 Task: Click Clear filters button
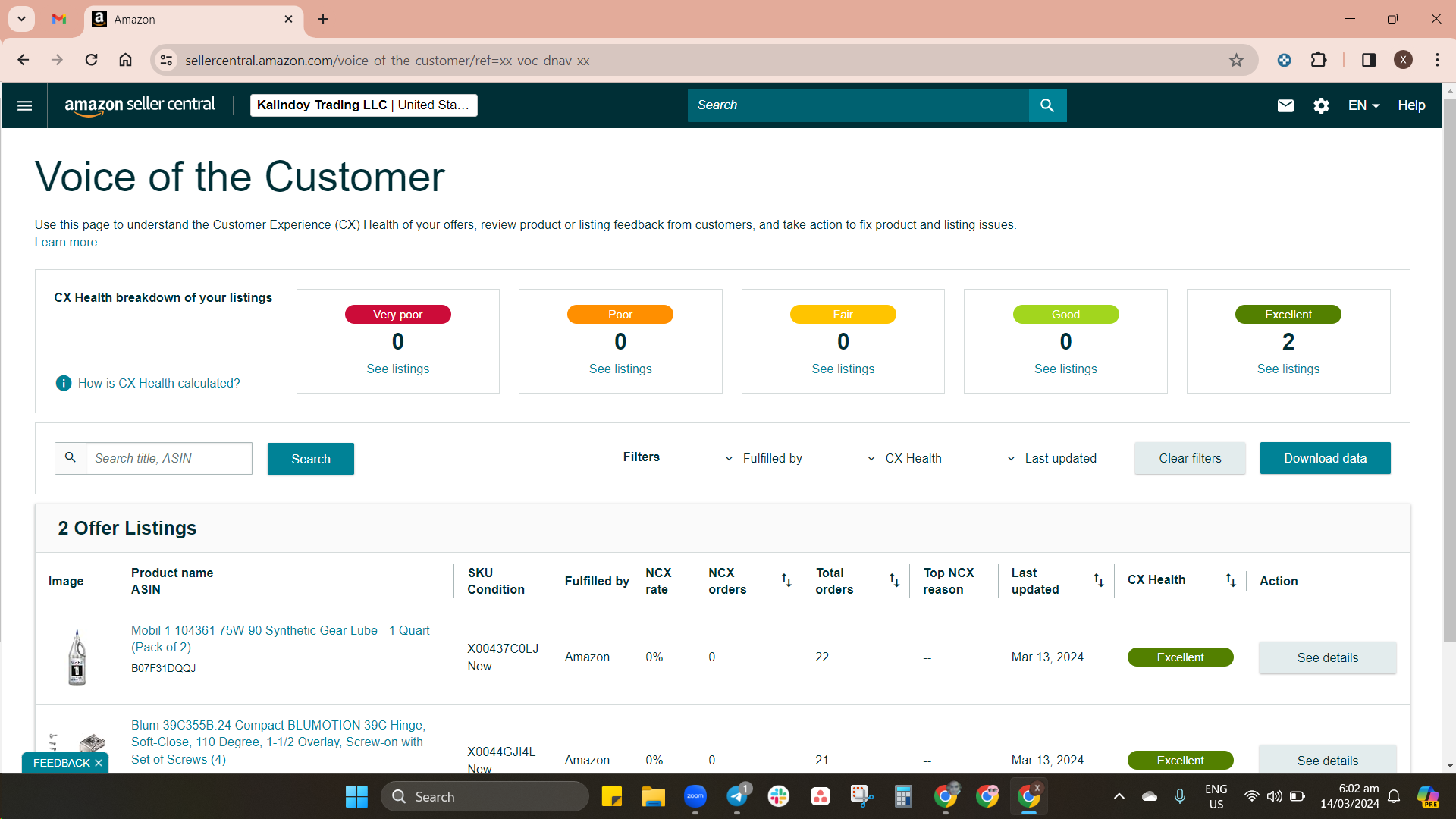[1190, 458]
